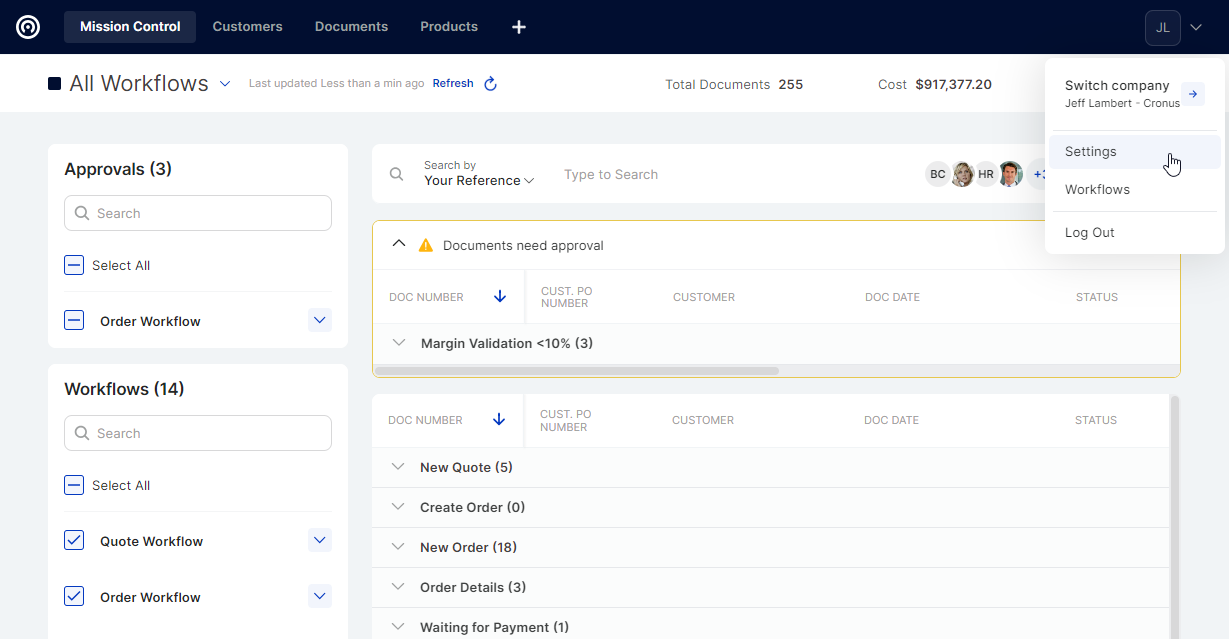
Task: Expand the Margin Validation <10% group
Action: [x=399, y=343]
